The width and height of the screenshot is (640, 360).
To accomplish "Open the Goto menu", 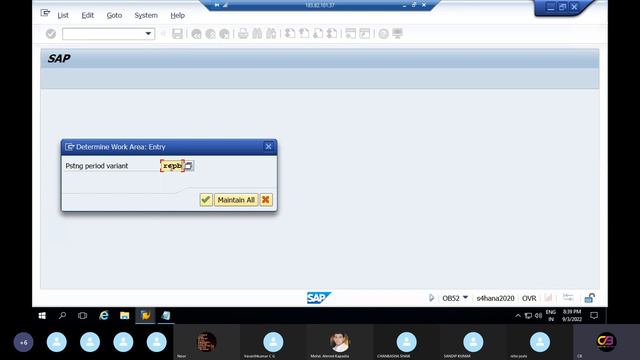I will tap(114, 15).
